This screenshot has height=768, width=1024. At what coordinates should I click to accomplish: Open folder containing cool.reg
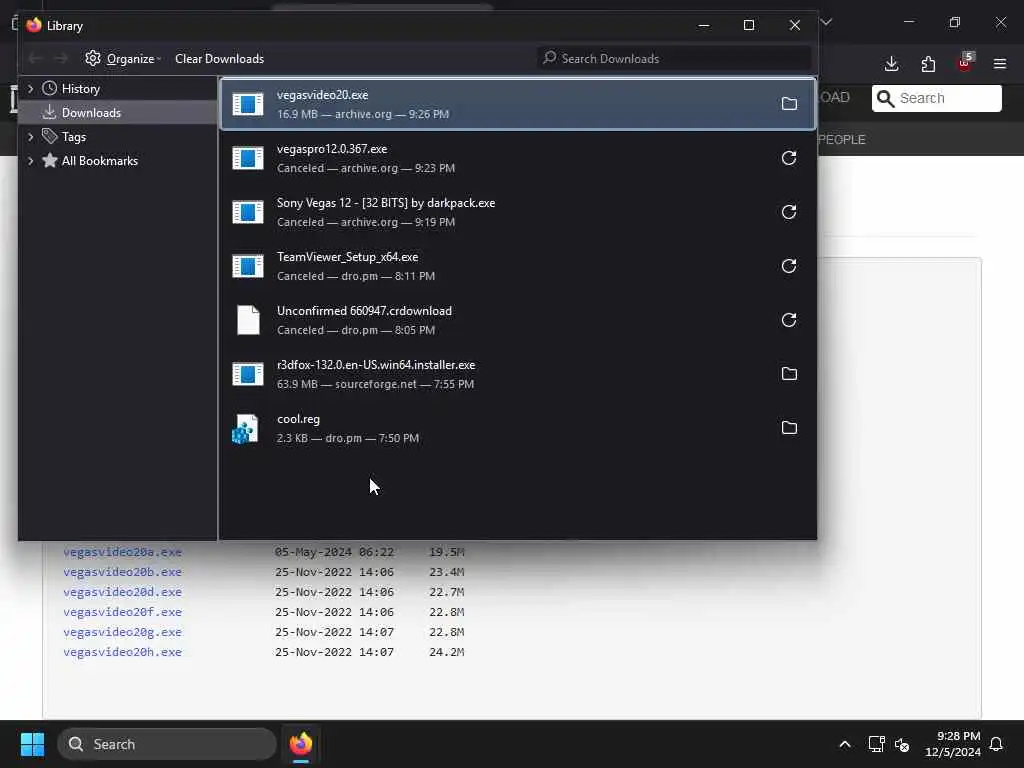789,428
